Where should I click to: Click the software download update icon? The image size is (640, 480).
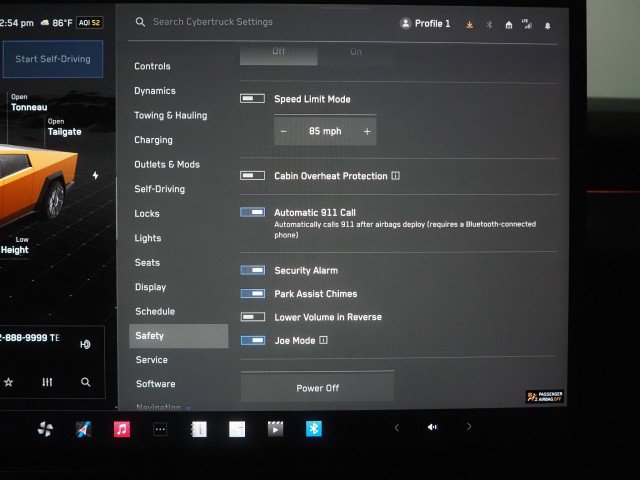(470, 25)
